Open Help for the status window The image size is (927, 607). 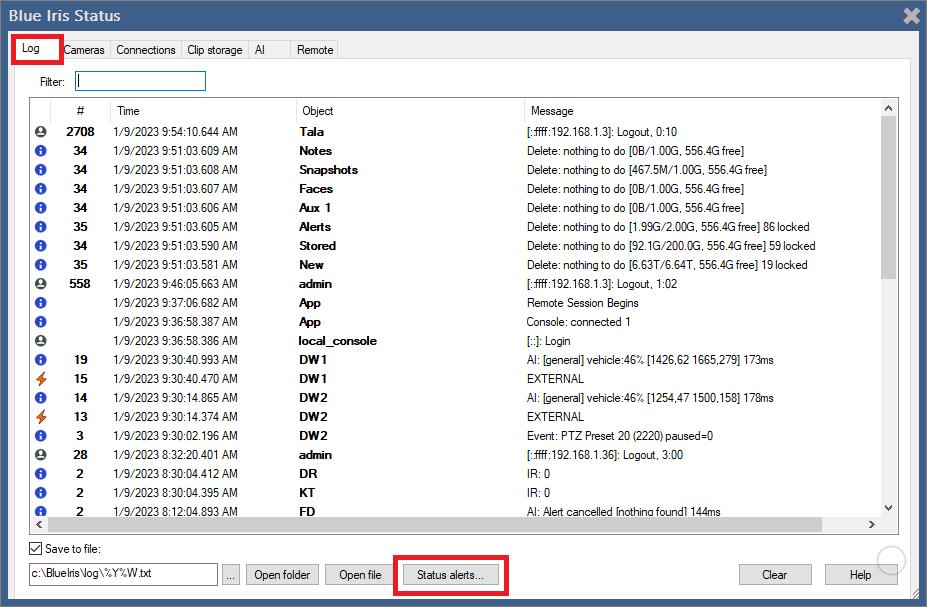pos(860,574)
